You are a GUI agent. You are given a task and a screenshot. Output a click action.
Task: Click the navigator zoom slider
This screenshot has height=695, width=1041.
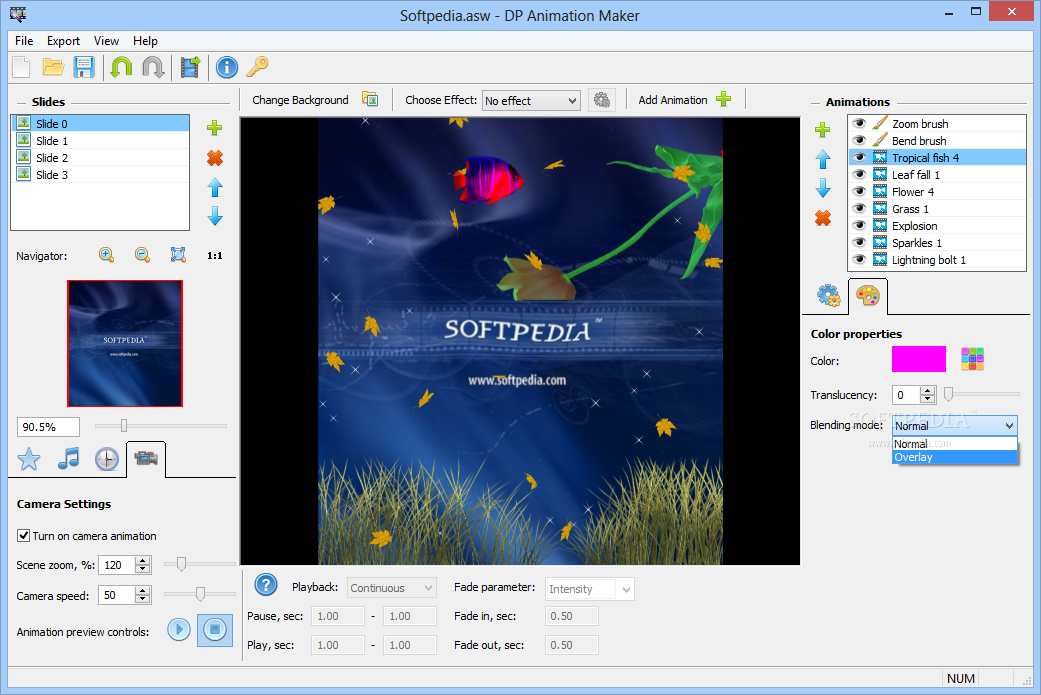pyautogui.click(x=161, y=425)
